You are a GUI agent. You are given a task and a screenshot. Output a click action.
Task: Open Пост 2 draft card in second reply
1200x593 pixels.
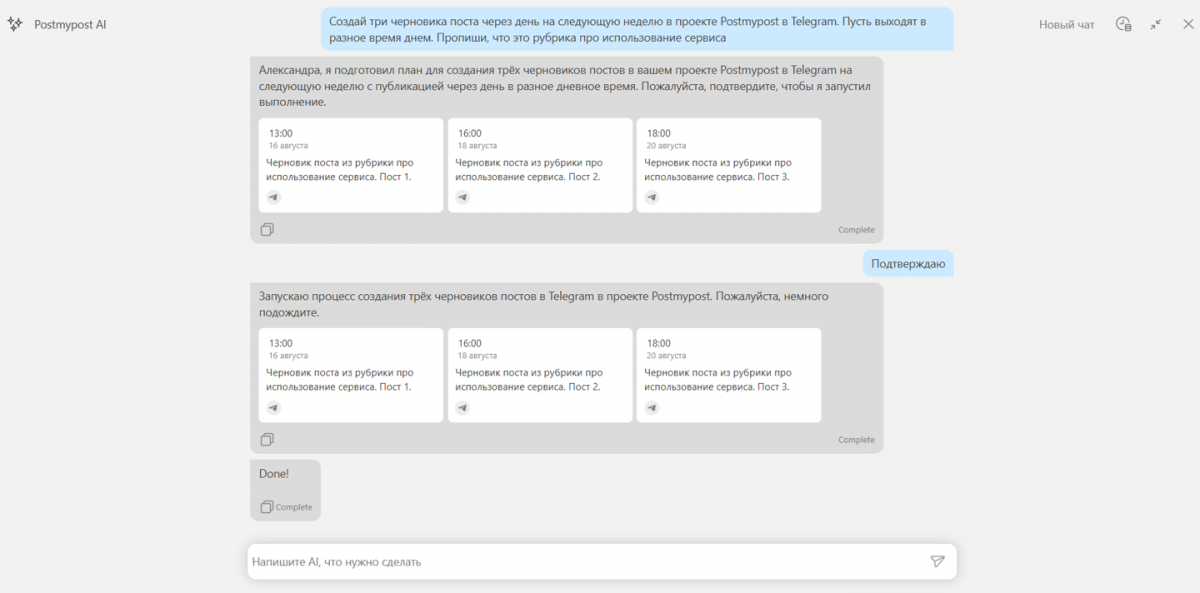539,376
